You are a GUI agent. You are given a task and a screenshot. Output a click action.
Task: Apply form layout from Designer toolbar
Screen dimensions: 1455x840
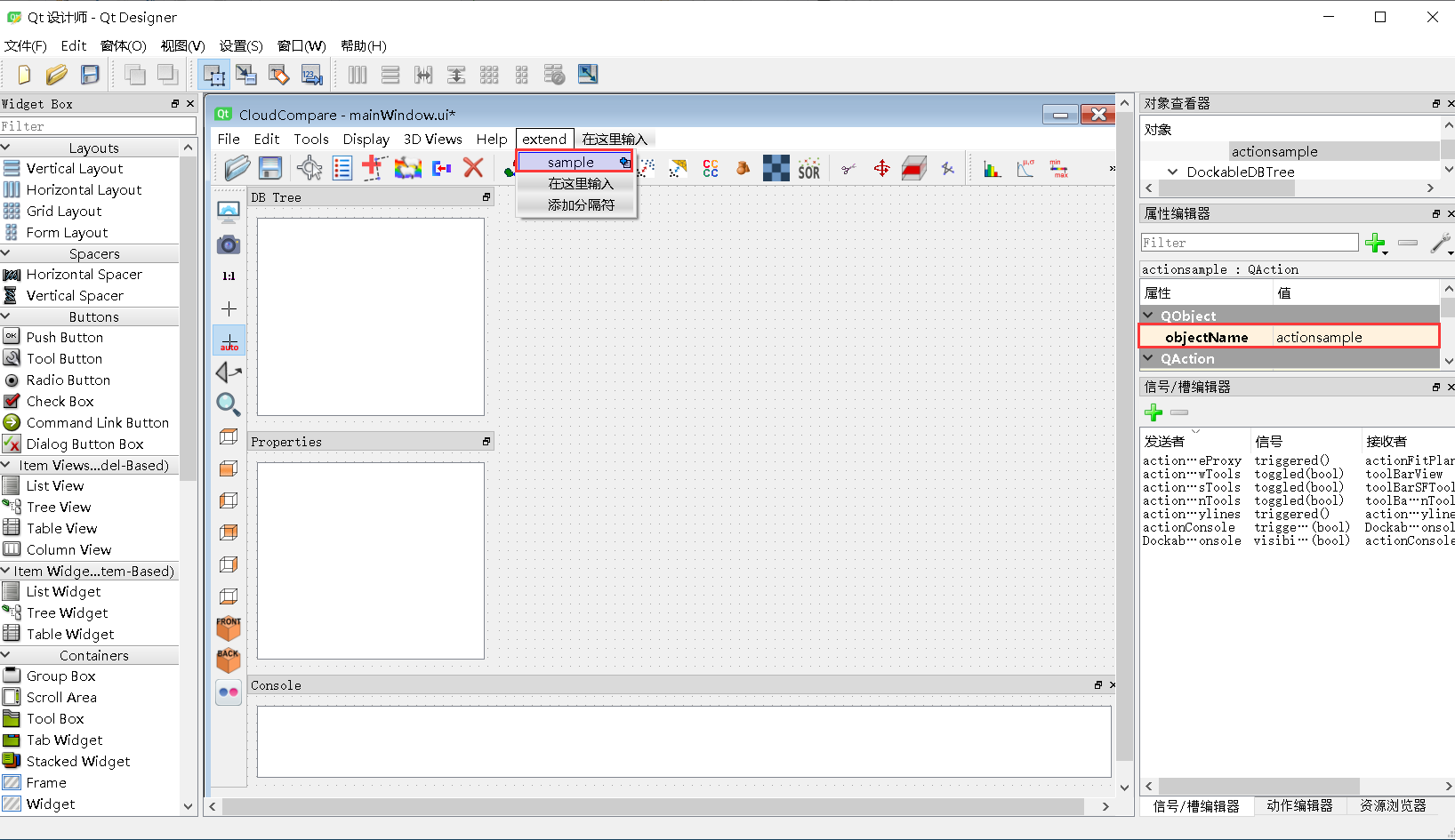522,75
